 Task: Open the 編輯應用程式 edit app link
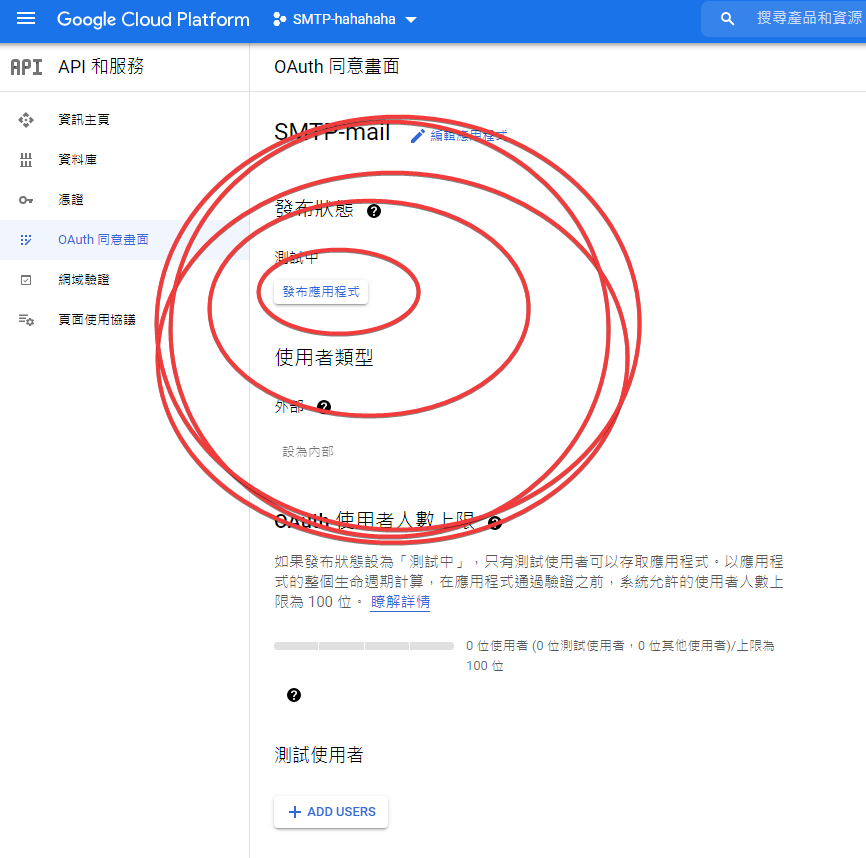click(468, 135)
